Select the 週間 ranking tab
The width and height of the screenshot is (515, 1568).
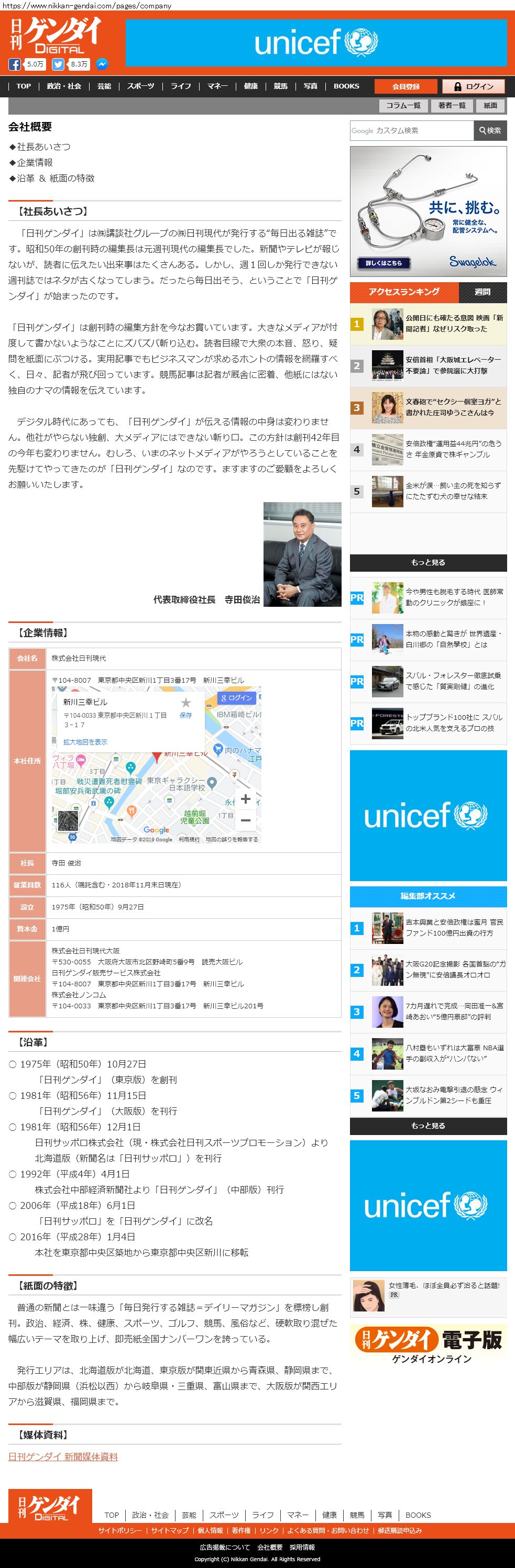click(x=483, y=292)
